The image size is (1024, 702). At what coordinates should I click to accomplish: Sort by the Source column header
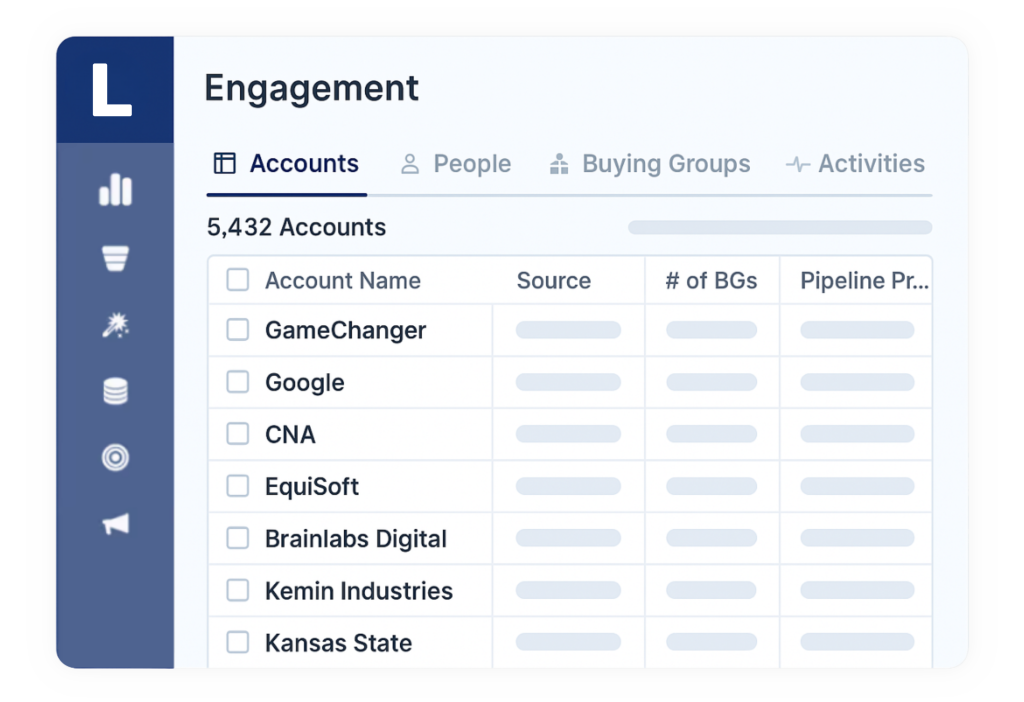click(x=553, y=281)
